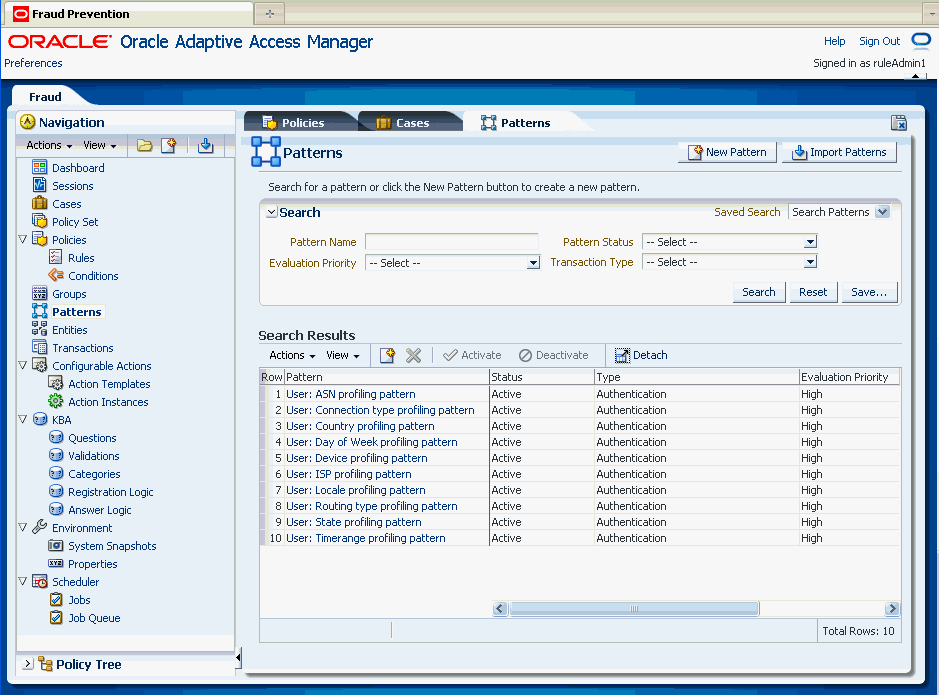Click the System Snapshots camera icon

(56, 545)
